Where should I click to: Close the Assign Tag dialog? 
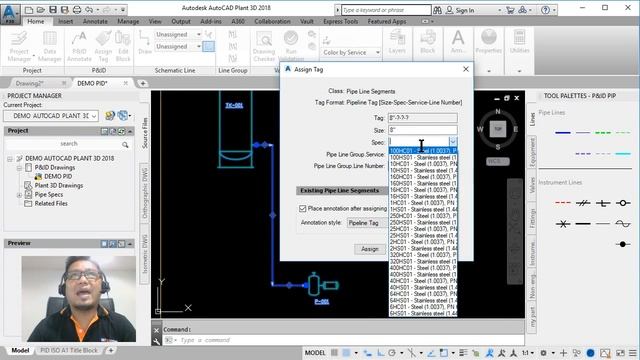[466, 69]
